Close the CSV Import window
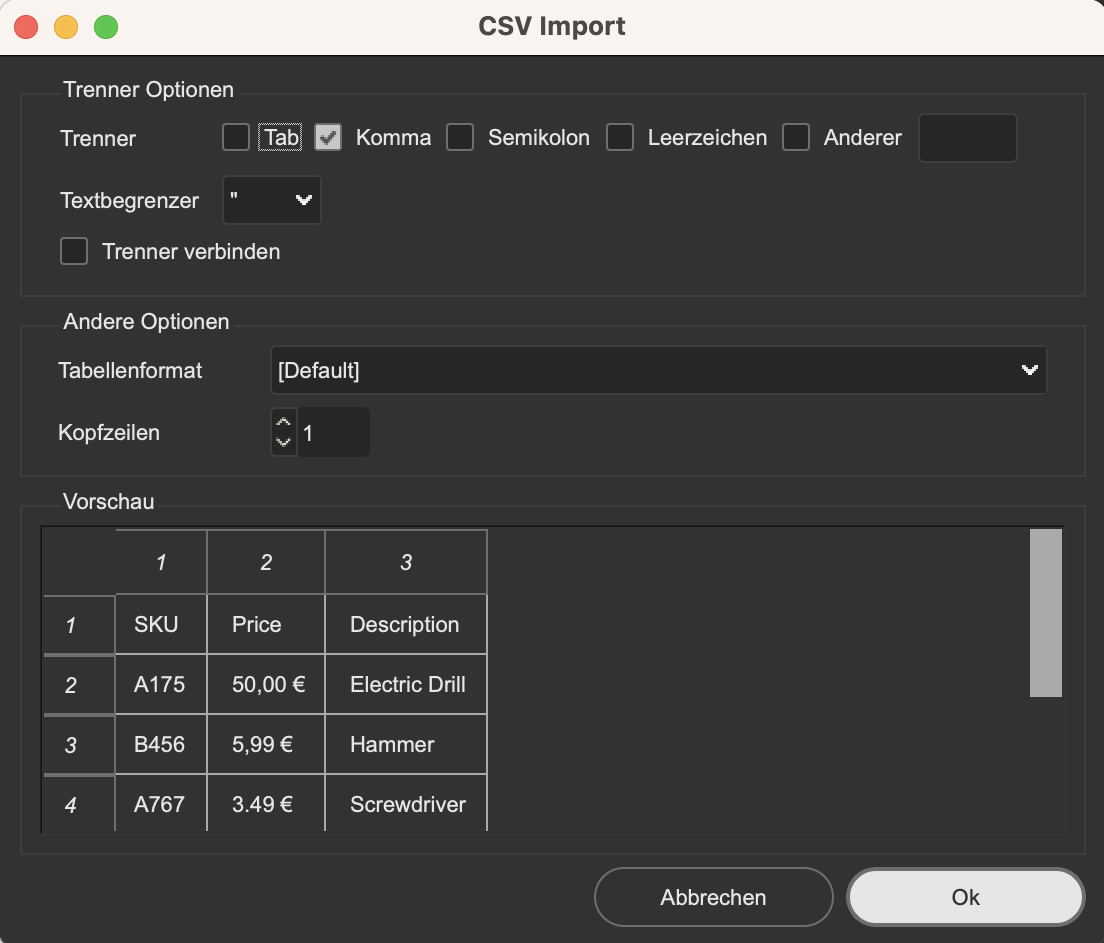This screenshot has height=943, width=1104. pos(26,27)
